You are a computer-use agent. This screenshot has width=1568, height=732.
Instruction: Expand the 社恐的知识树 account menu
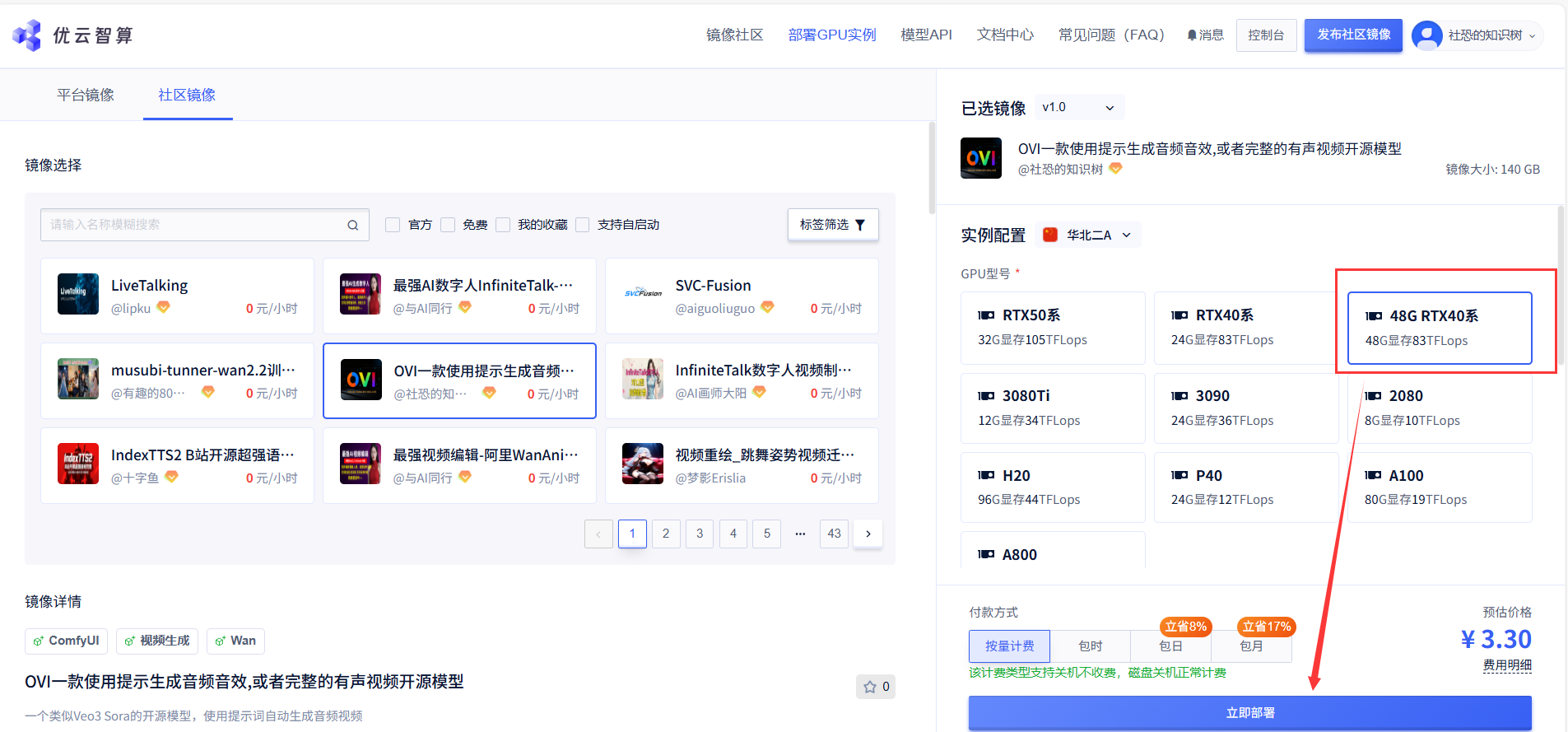[x=1491, y=35]
